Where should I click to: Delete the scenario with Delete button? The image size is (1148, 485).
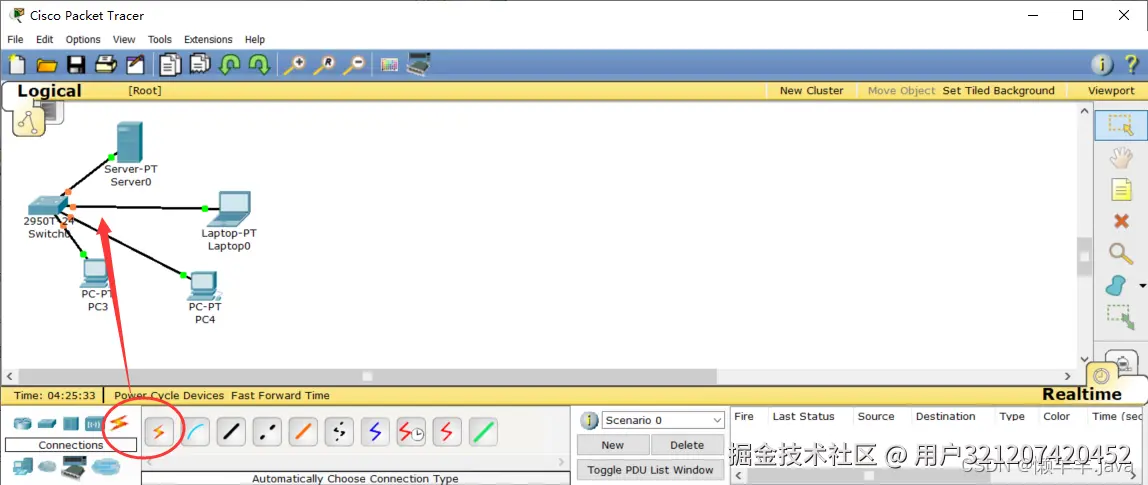point(687,445)
